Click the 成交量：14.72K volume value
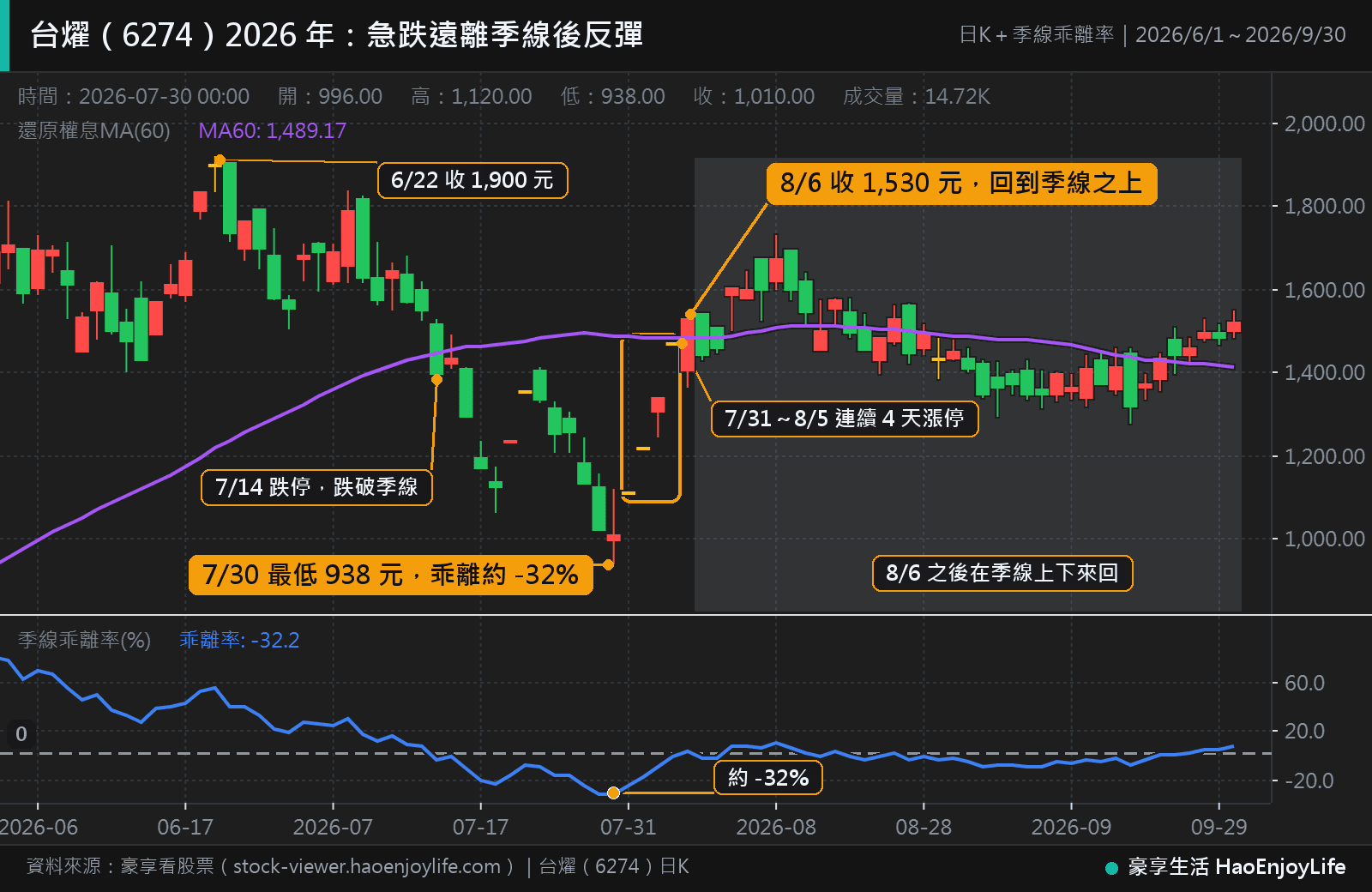The width and height of the screenshot is (1372, 892). click(x=917, y=96)
